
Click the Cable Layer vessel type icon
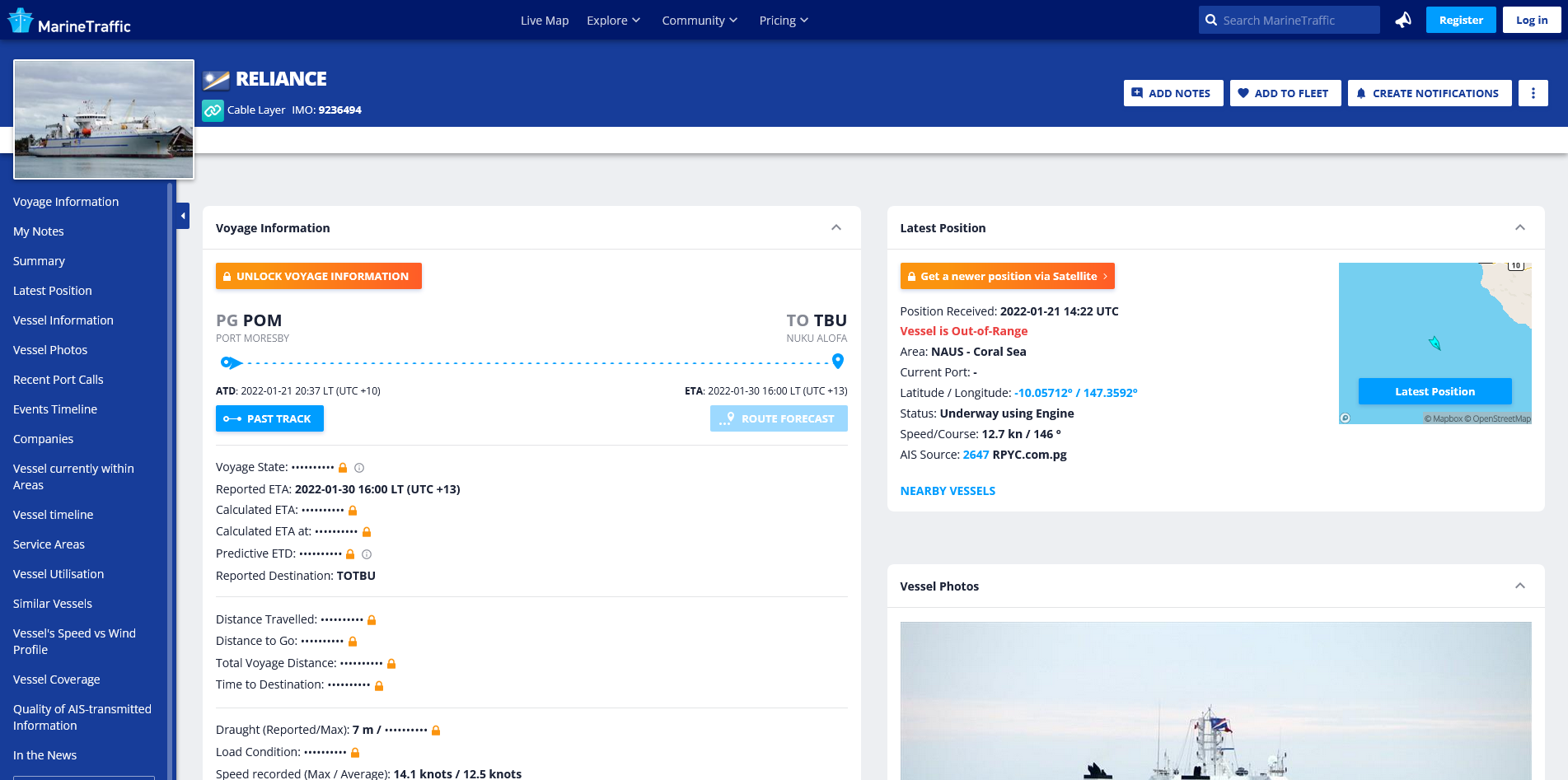click(x=213, y=110)
